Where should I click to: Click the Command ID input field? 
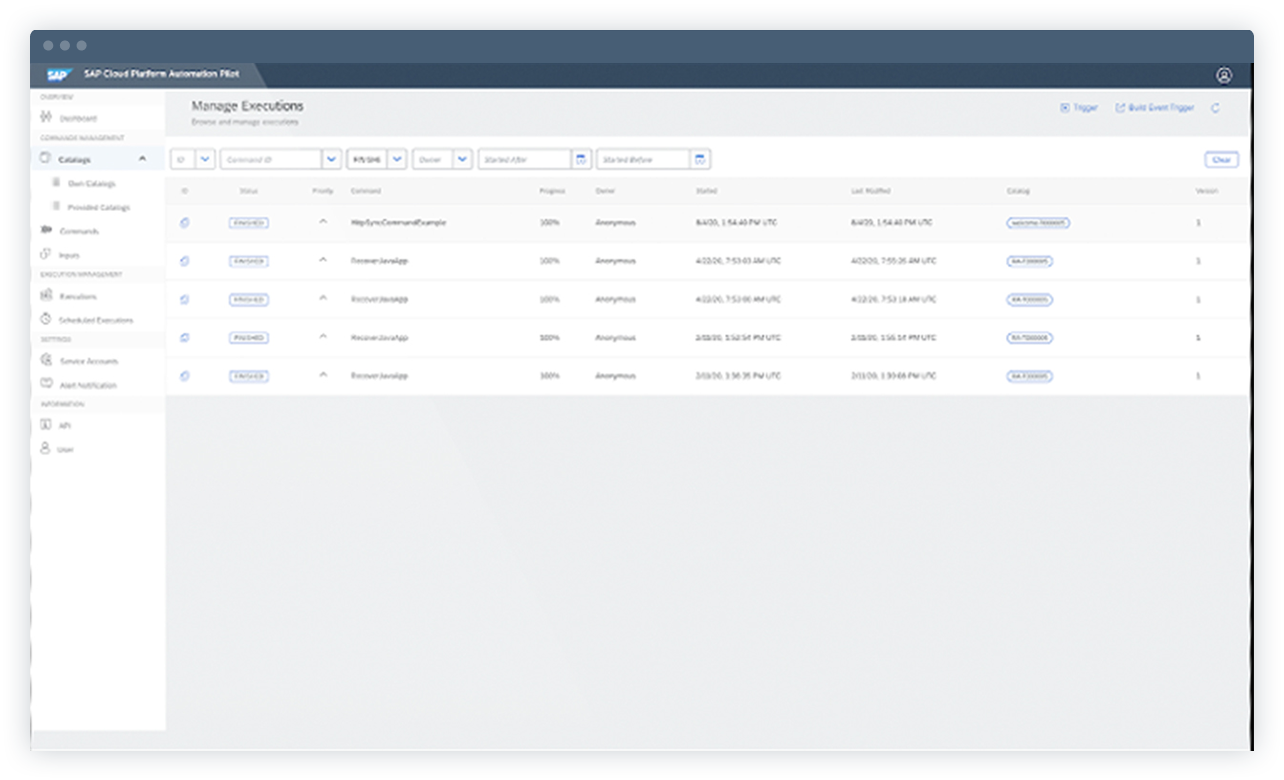coord(271,160)
